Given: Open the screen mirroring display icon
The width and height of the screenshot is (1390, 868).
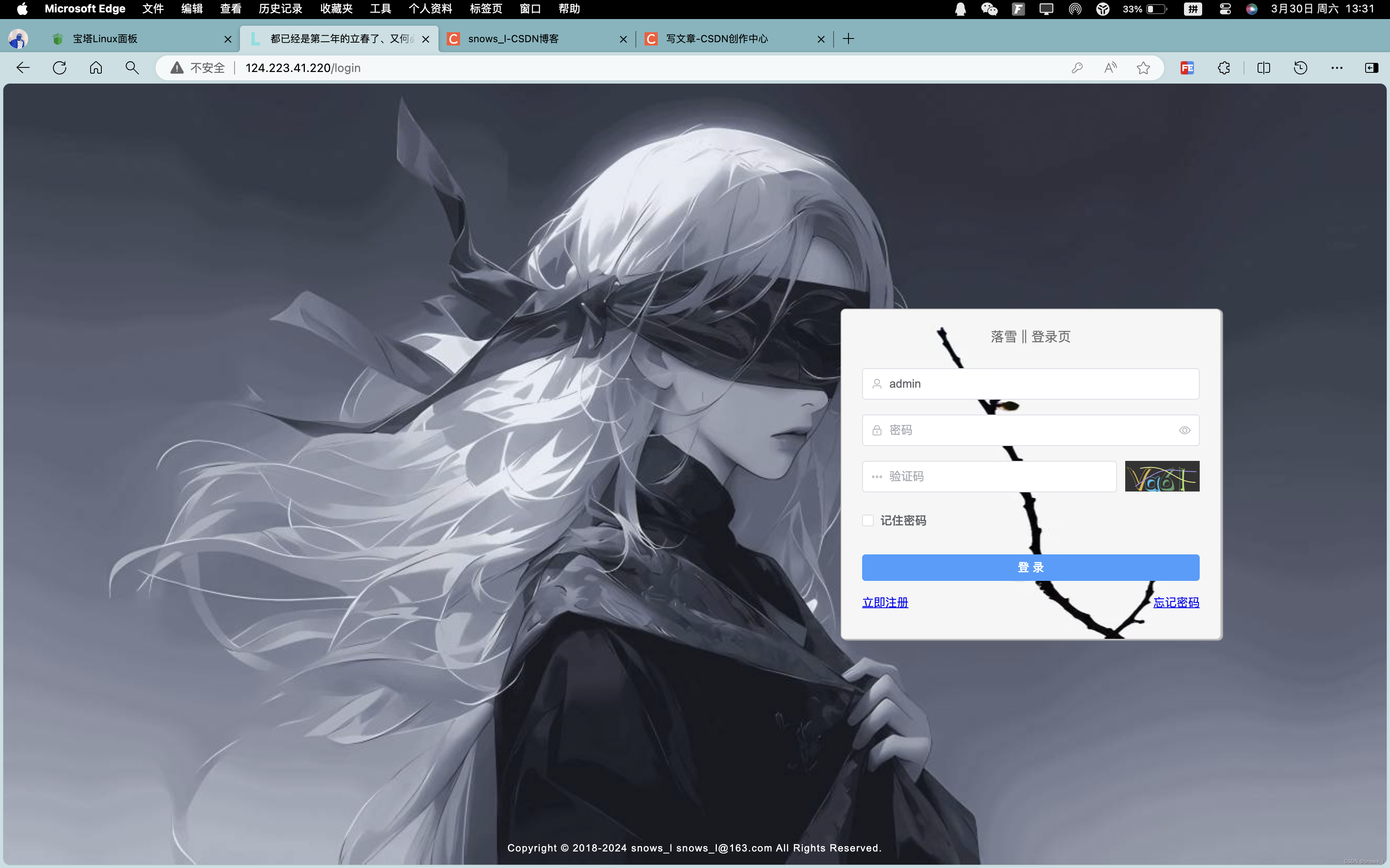Looking at the screenshot, I should tap(1046, 9).
